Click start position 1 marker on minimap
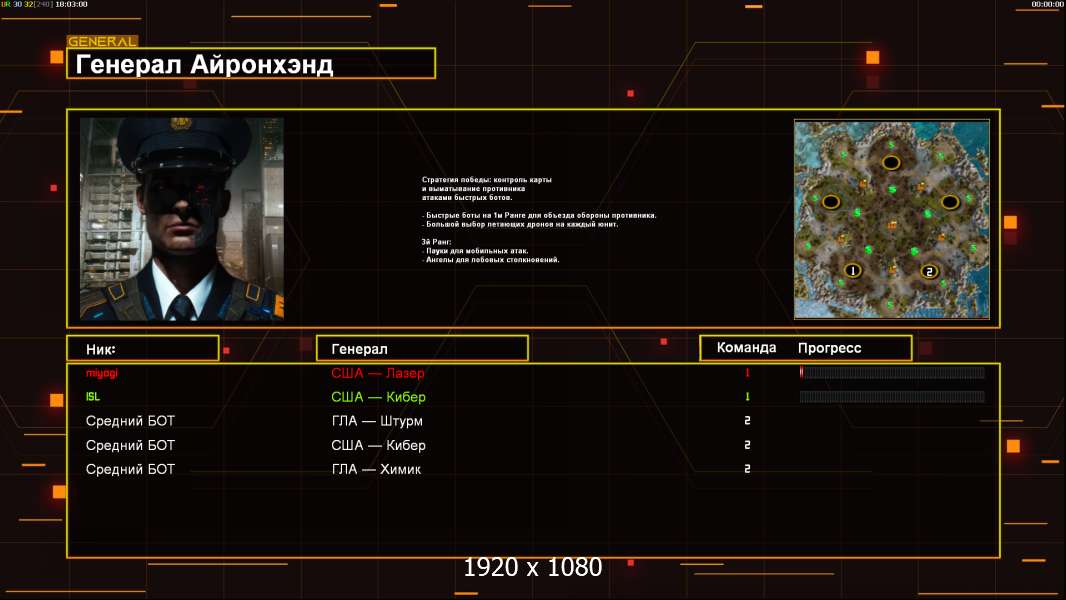This screenshot has height=600, width=1066. 853,270
